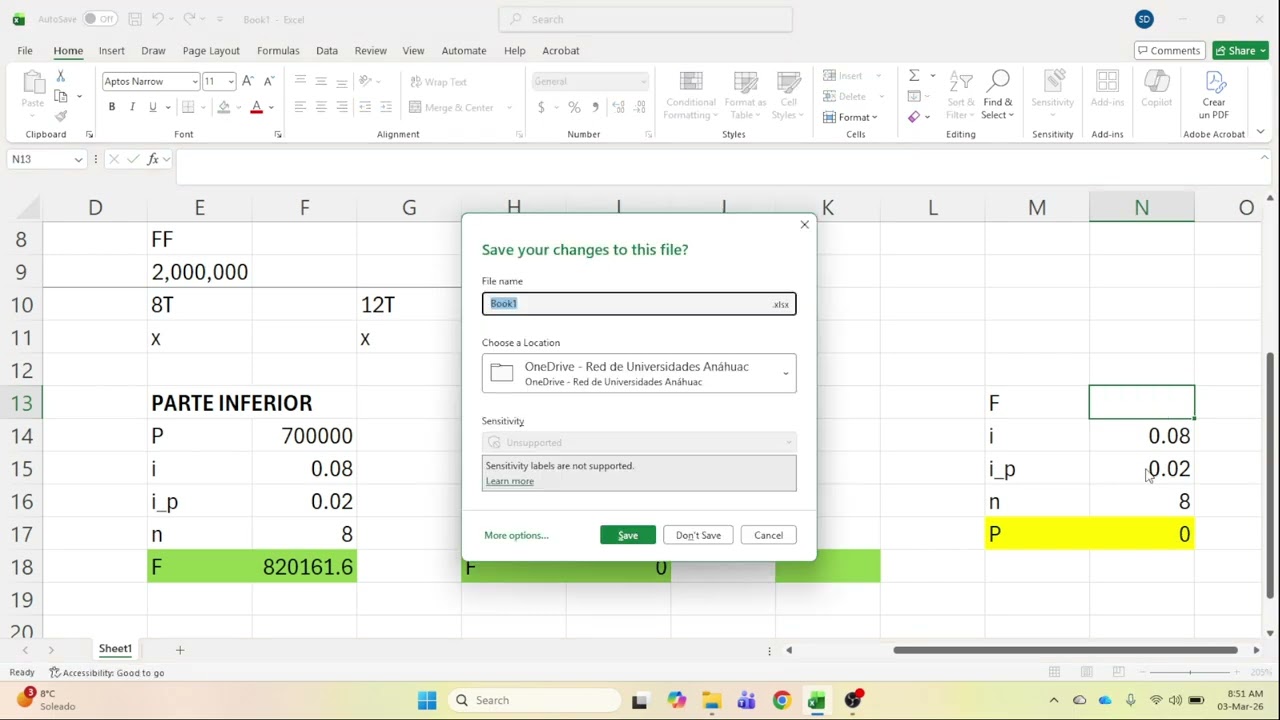Click the Increase Font Size icon
The width and height of the screenshot is (1280, 720).
[x=248, y=81]
